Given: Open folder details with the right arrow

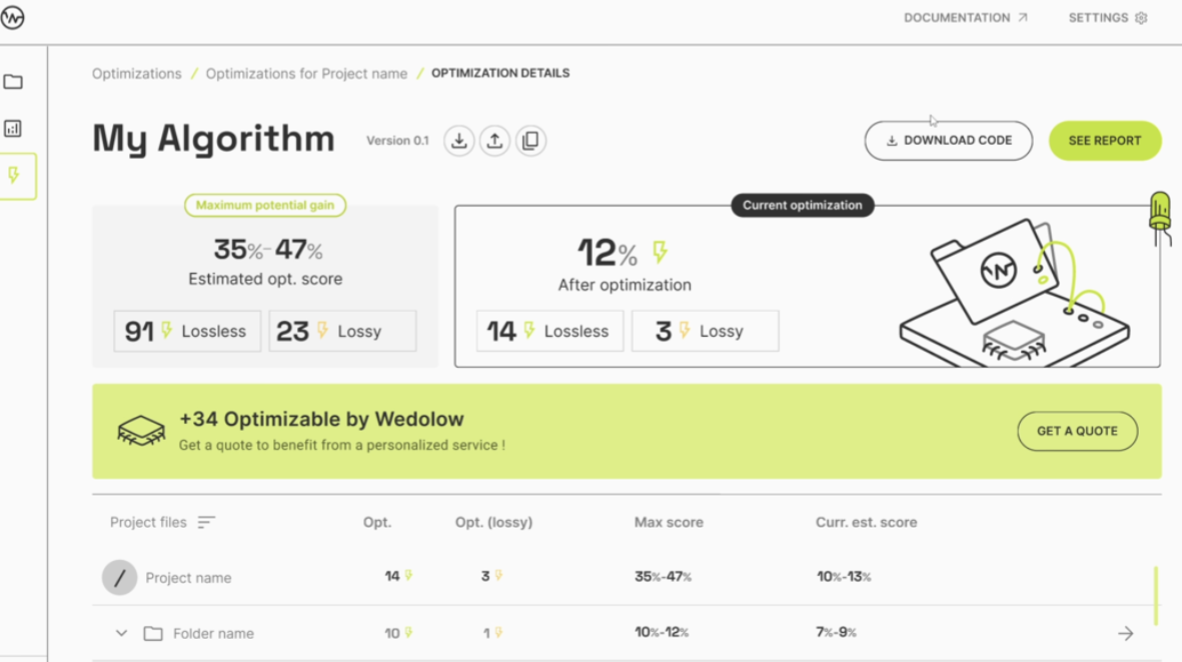Looking at the screenshot, I should coord(1126,633).
